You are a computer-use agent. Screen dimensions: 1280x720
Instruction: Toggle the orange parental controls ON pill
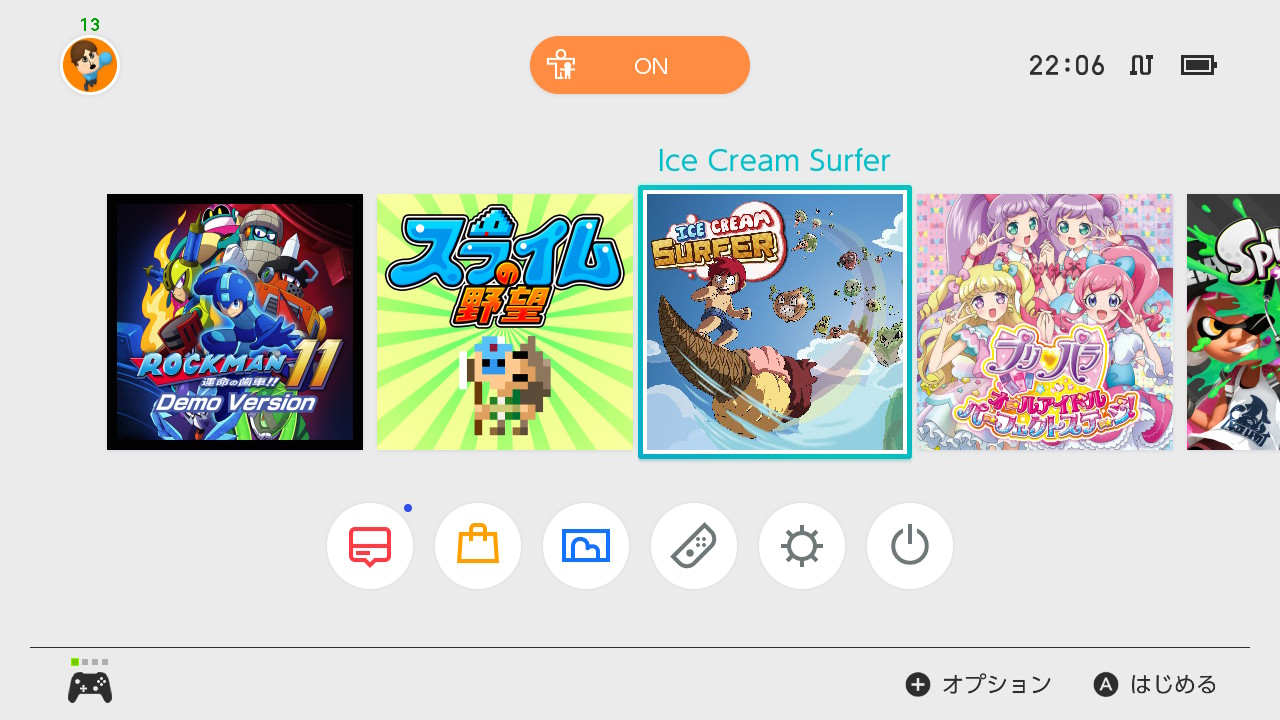640,65
